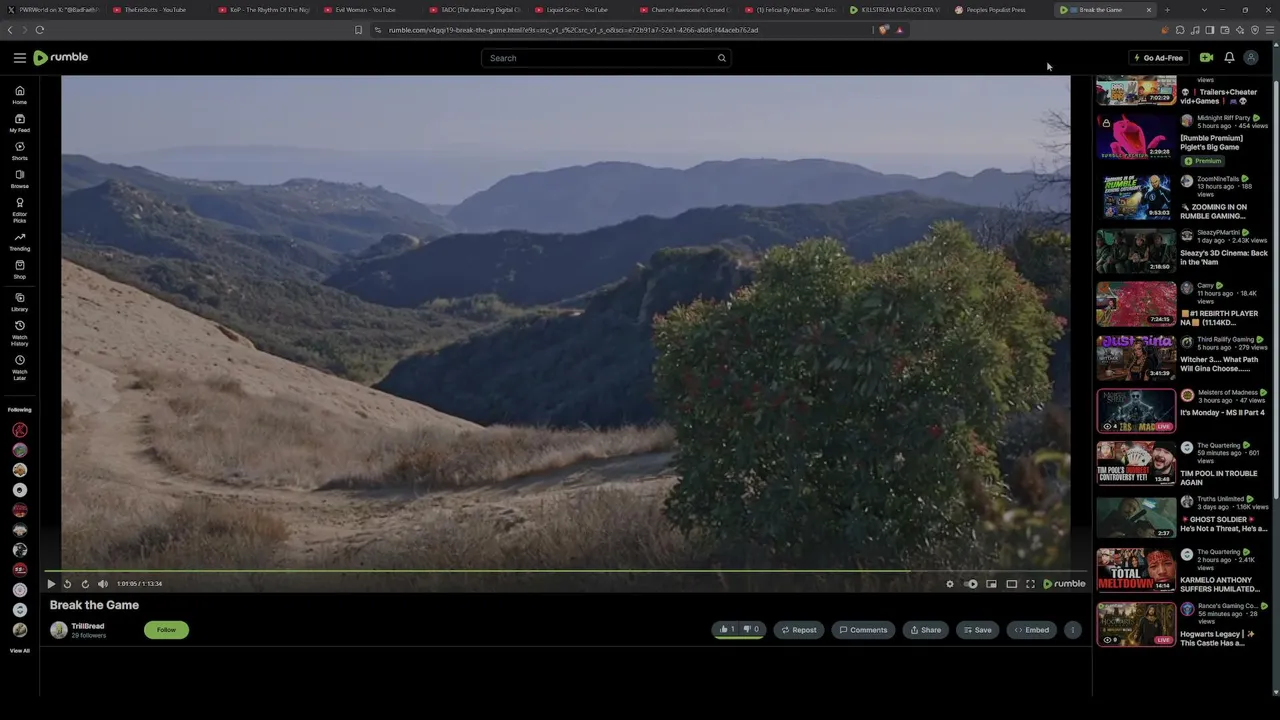1280x720 pixels.
Task: Switch to the Liquid Sonic YouTube tab
Action: pyautogui.click(x=577, y=10)
